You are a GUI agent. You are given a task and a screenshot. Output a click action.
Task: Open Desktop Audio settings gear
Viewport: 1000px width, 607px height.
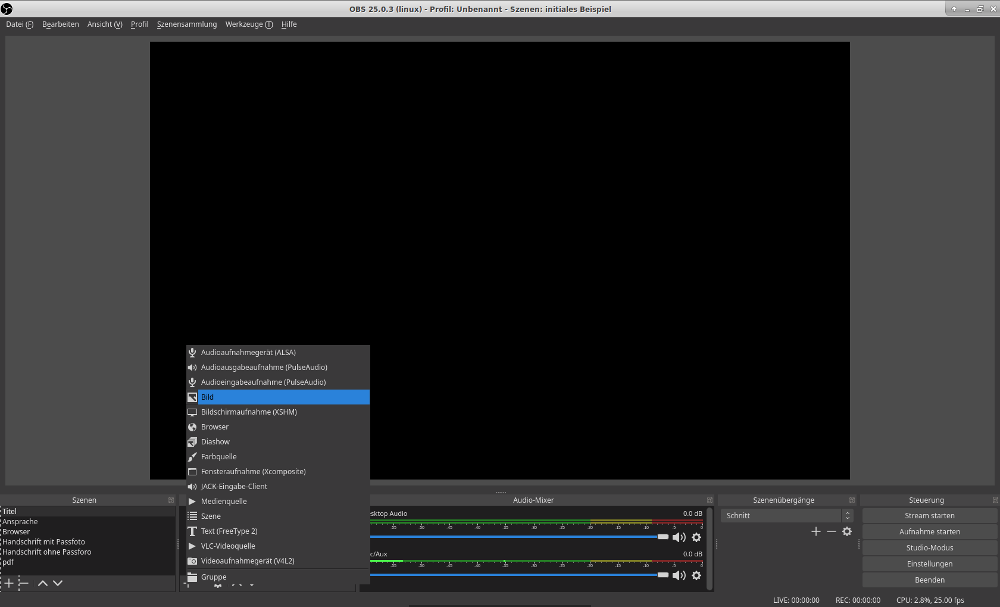[x=696, y=537]
